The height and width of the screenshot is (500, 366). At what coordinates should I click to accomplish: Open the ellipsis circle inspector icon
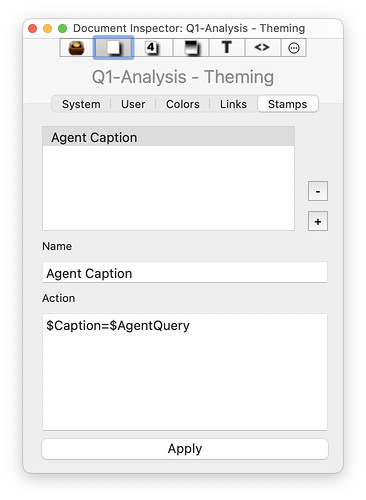click(294, 48)
